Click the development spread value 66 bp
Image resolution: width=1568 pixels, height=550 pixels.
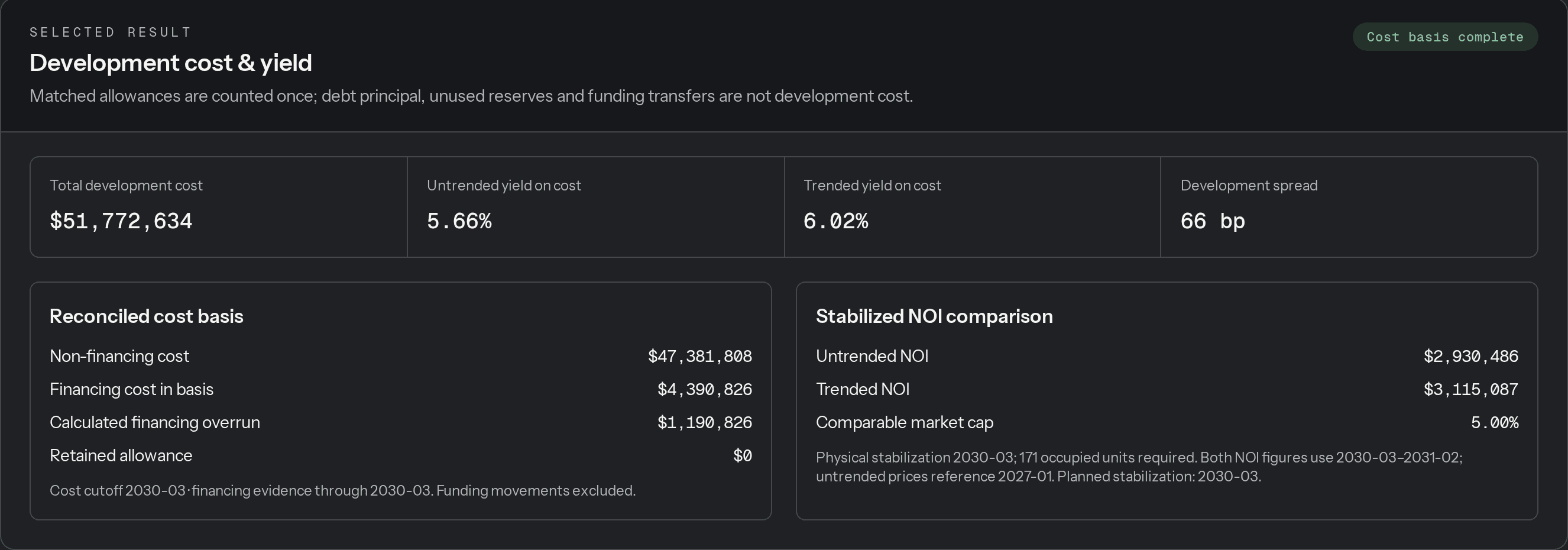click(1213, 221)
